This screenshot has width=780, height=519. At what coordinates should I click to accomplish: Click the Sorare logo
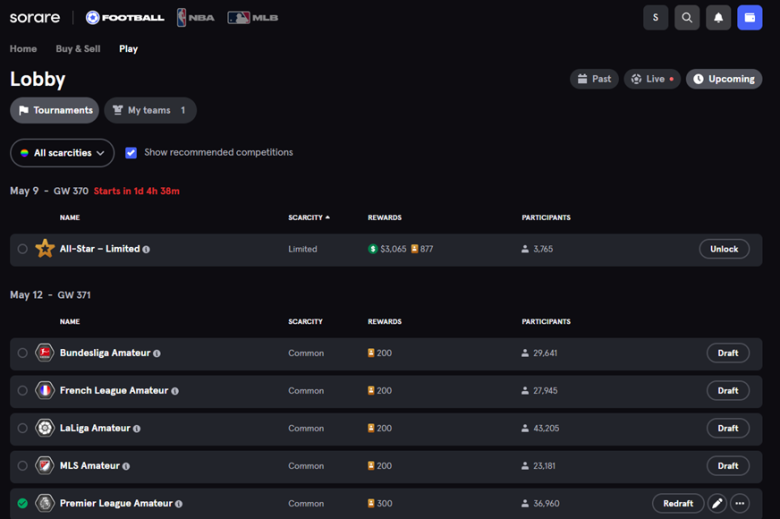[35, 18]
